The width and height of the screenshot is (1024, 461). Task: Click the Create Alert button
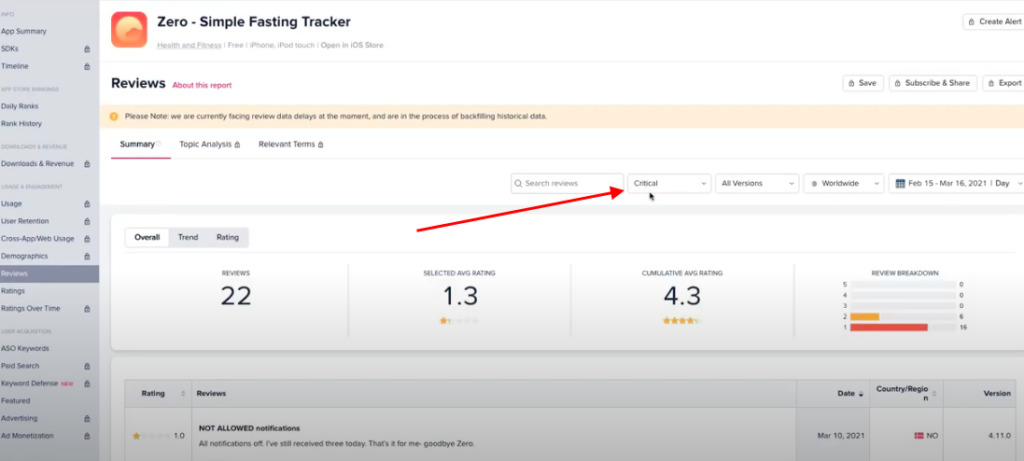click(993, 22)
